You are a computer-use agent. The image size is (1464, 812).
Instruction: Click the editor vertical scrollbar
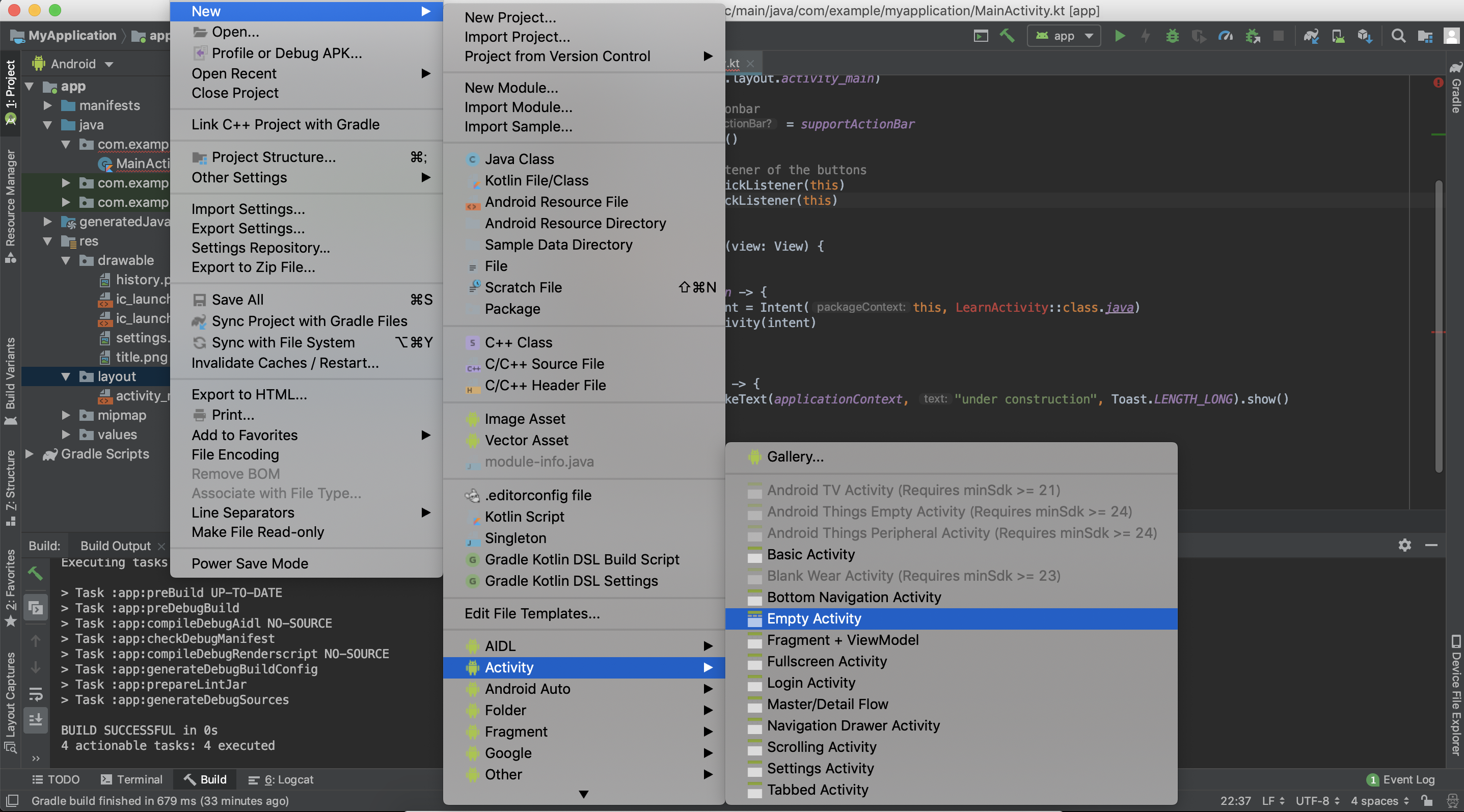pos(1439,327)
